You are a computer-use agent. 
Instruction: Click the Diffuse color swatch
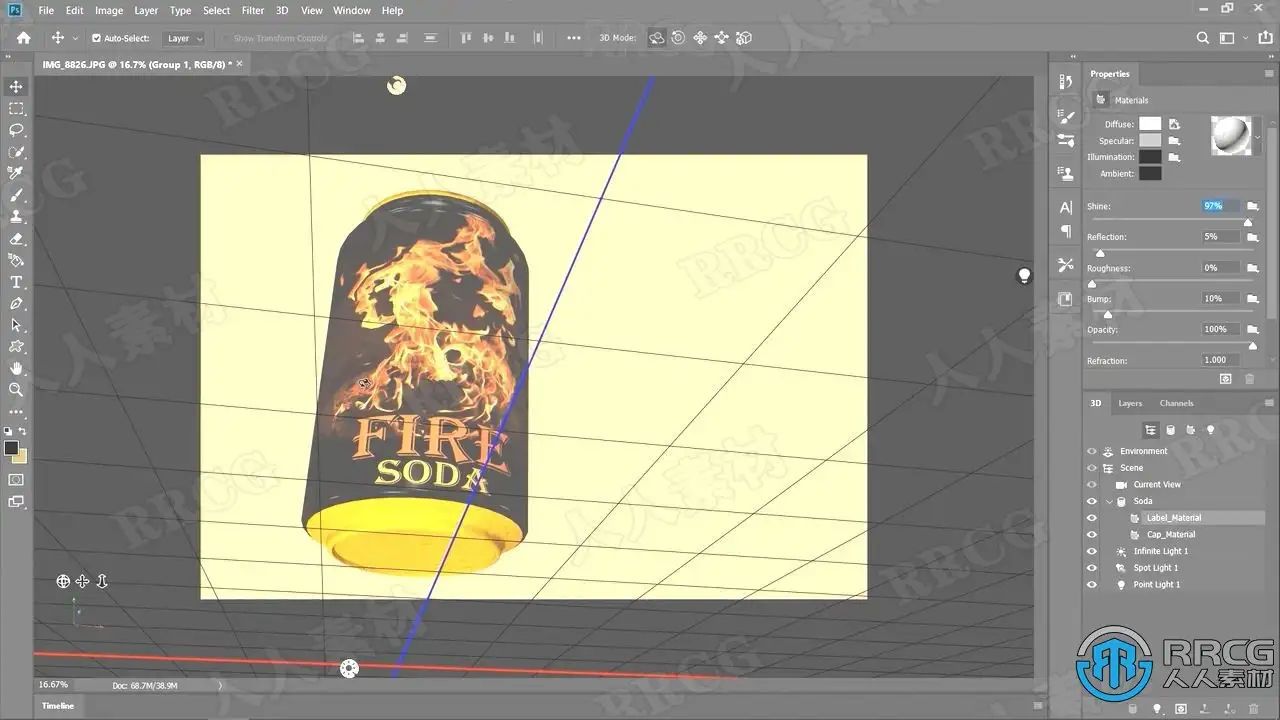pyautogui.click(x=1150, y=124)
